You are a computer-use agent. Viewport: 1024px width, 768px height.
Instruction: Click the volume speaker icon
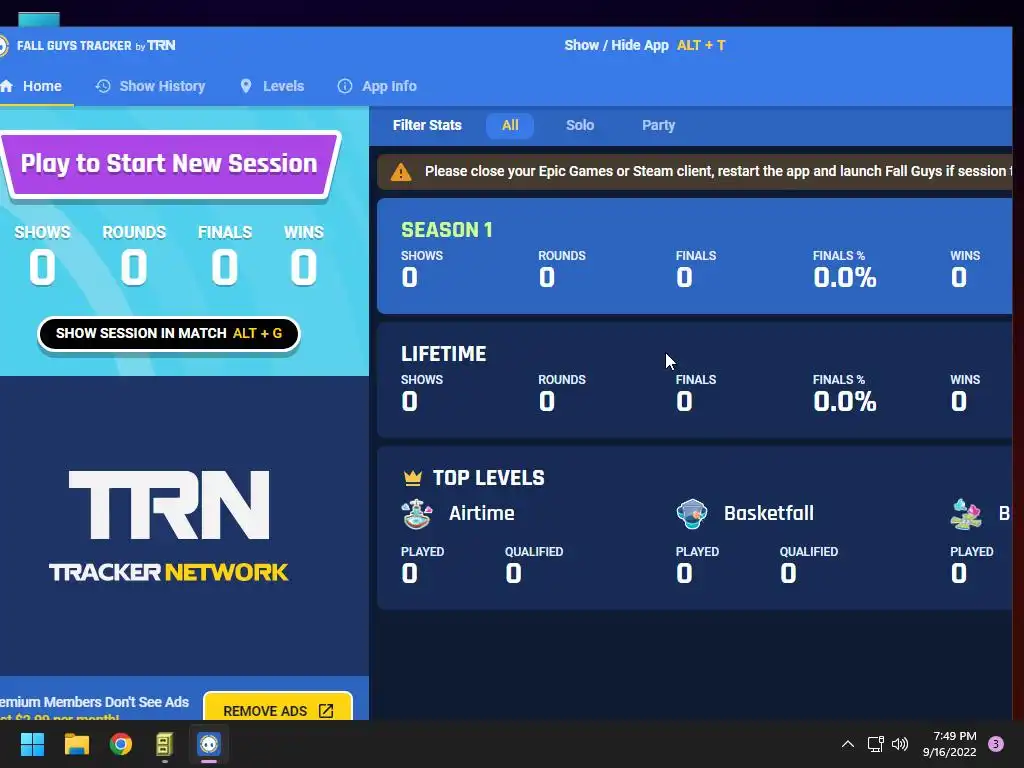tap(900, 744)
